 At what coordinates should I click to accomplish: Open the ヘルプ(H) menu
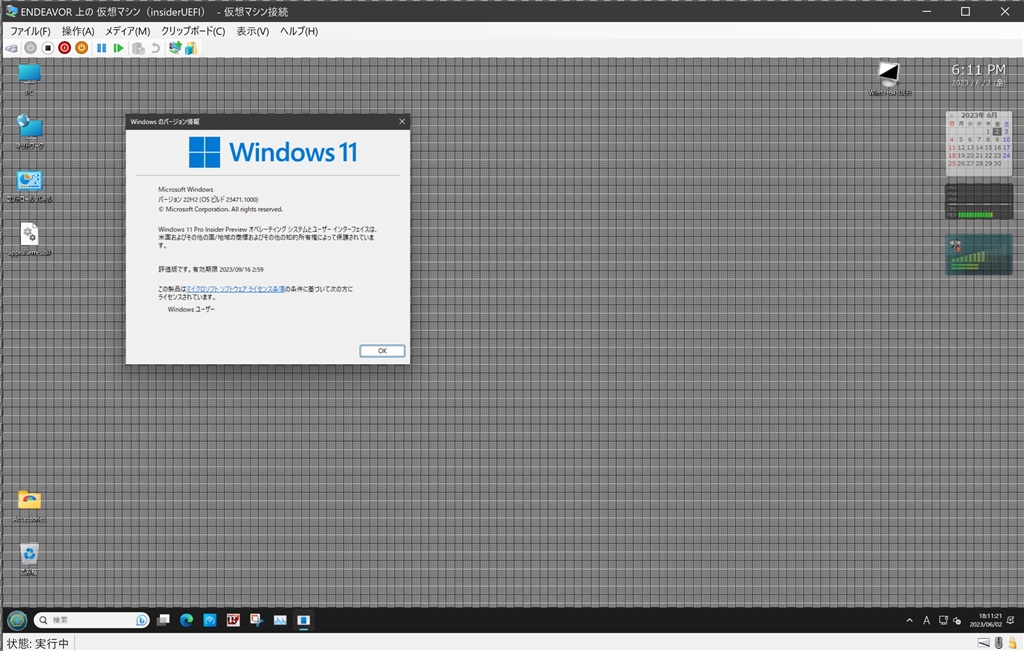click(x=298, y=31)
